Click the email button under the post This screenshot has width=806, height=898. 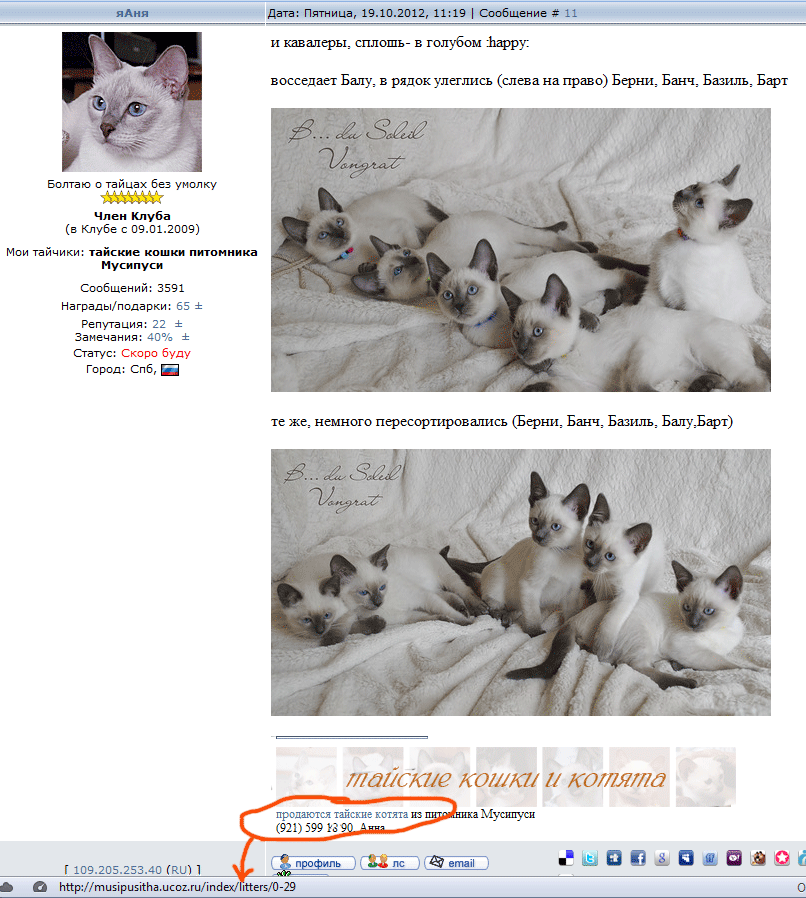tap(456, 862)
